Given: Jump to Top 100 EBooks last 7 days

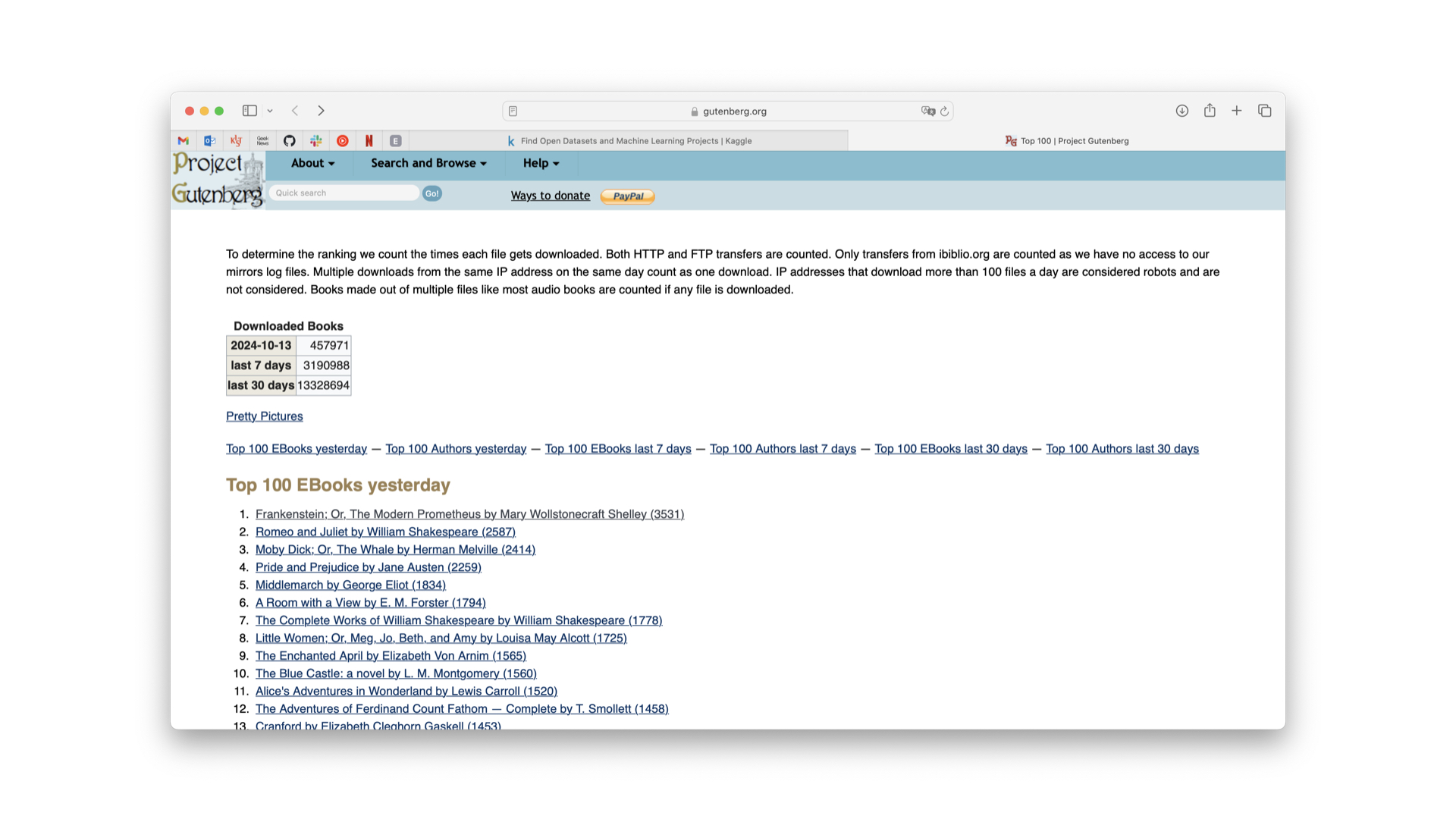Looking at the screenshot, I should [x=618, y=449].
